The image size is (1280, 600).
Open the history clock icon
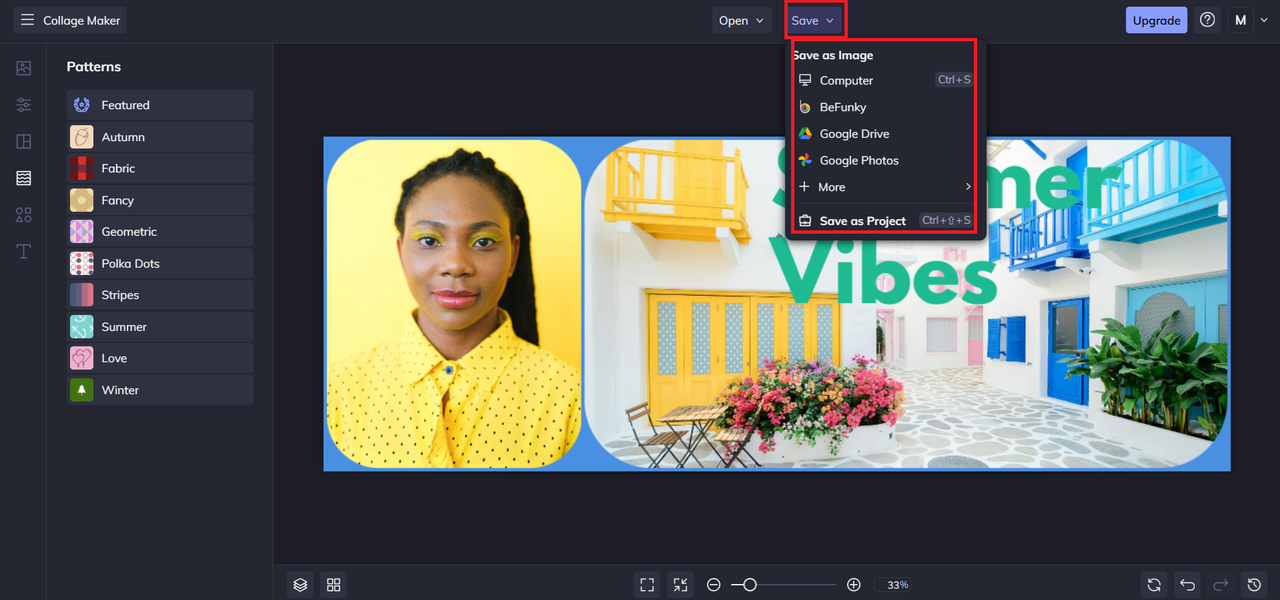(x=1254, y=584)
